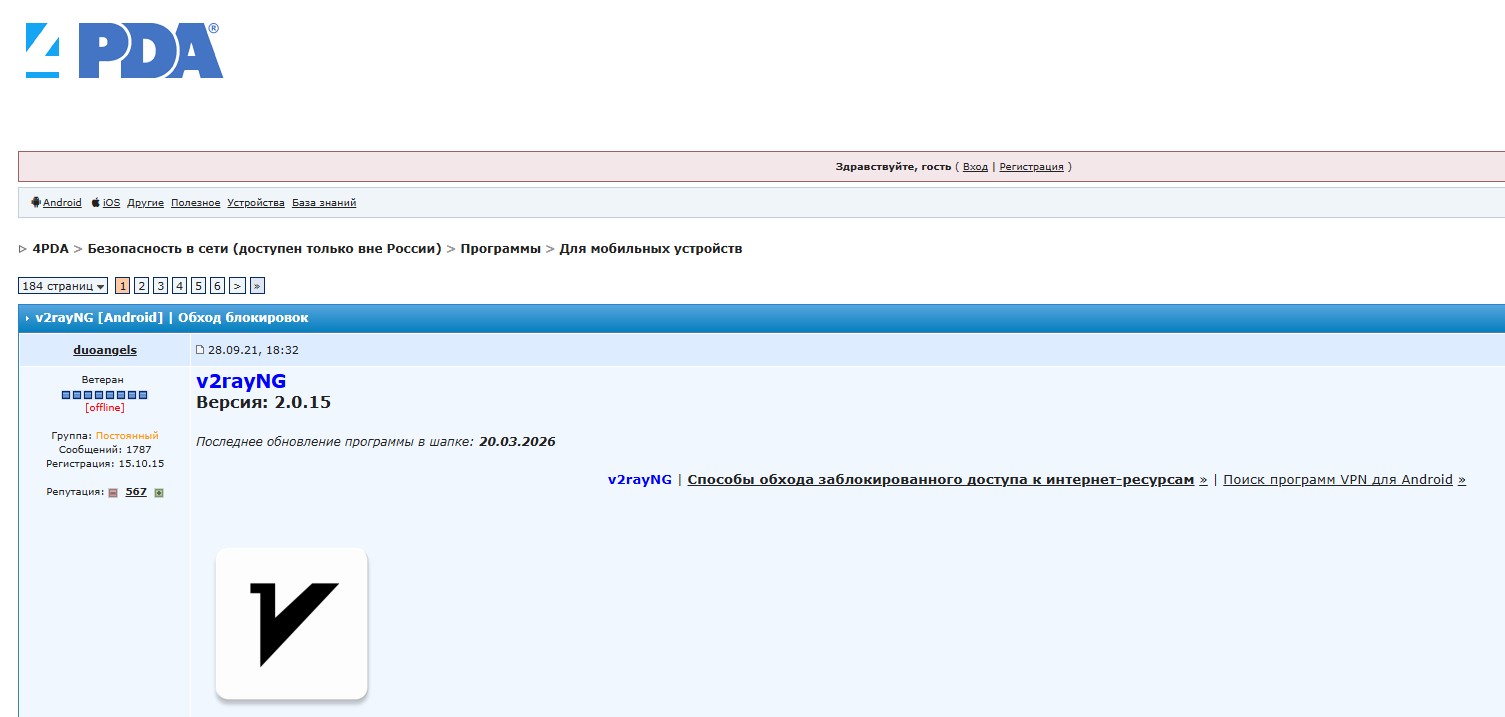
Task: Click the Версия: 2.0.15 text
Action: [x=263, y=402]
